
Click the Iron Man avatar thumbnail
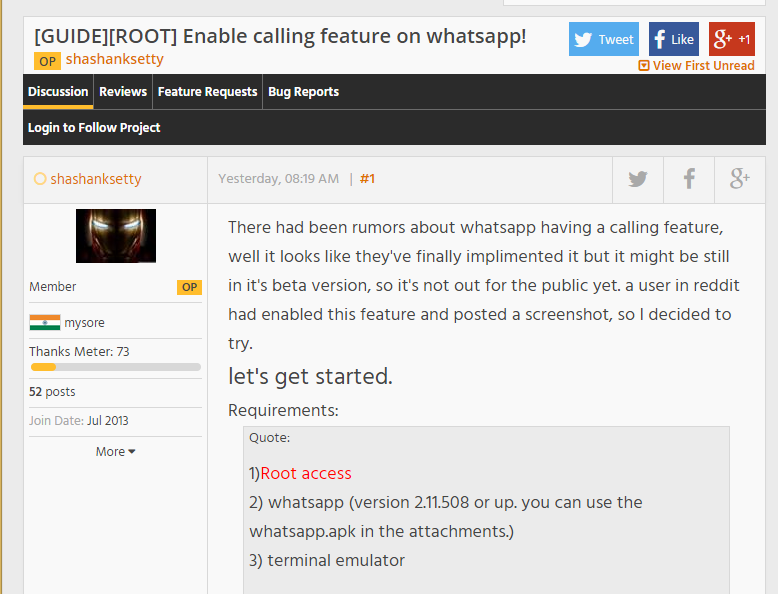tap(116, 236)
